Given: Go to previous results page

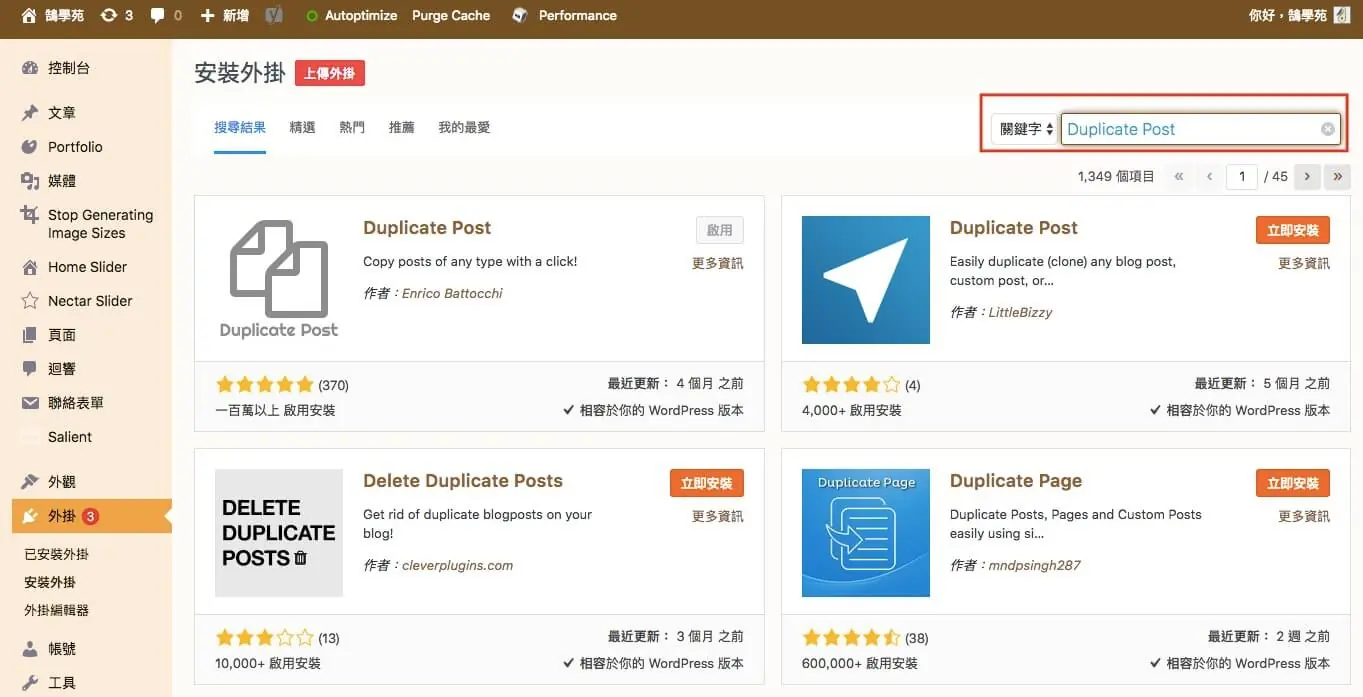Looking at the screenshot, I should 1210,176.
